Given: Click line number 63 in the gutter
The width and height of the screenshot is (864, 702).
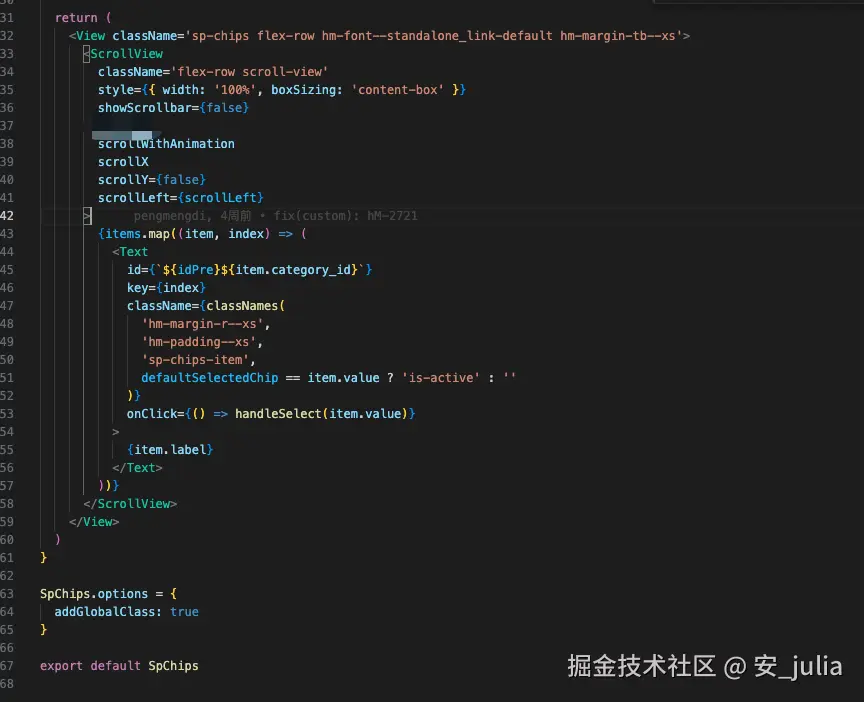Looking at the screenshot, I should (x=7, y=593).
